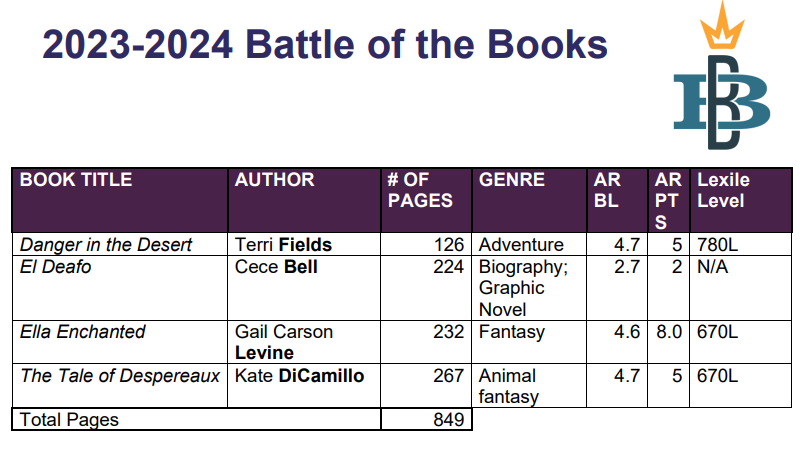Select author Terri Fields cell
The image size is (800, 454).
pyautogui.click(x=304, y=244)
